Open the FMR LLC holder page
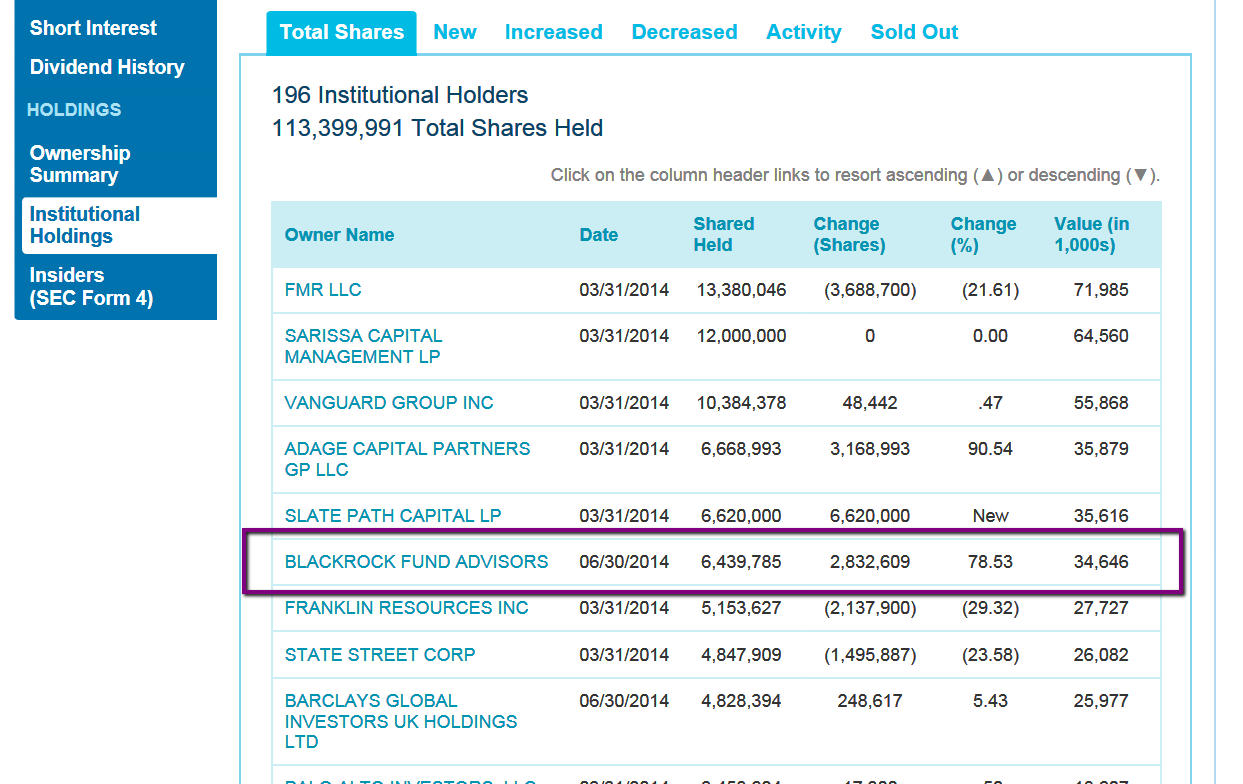Image resolution: width=1243 pixels, height=784 pixels. [x=323, y=289]
